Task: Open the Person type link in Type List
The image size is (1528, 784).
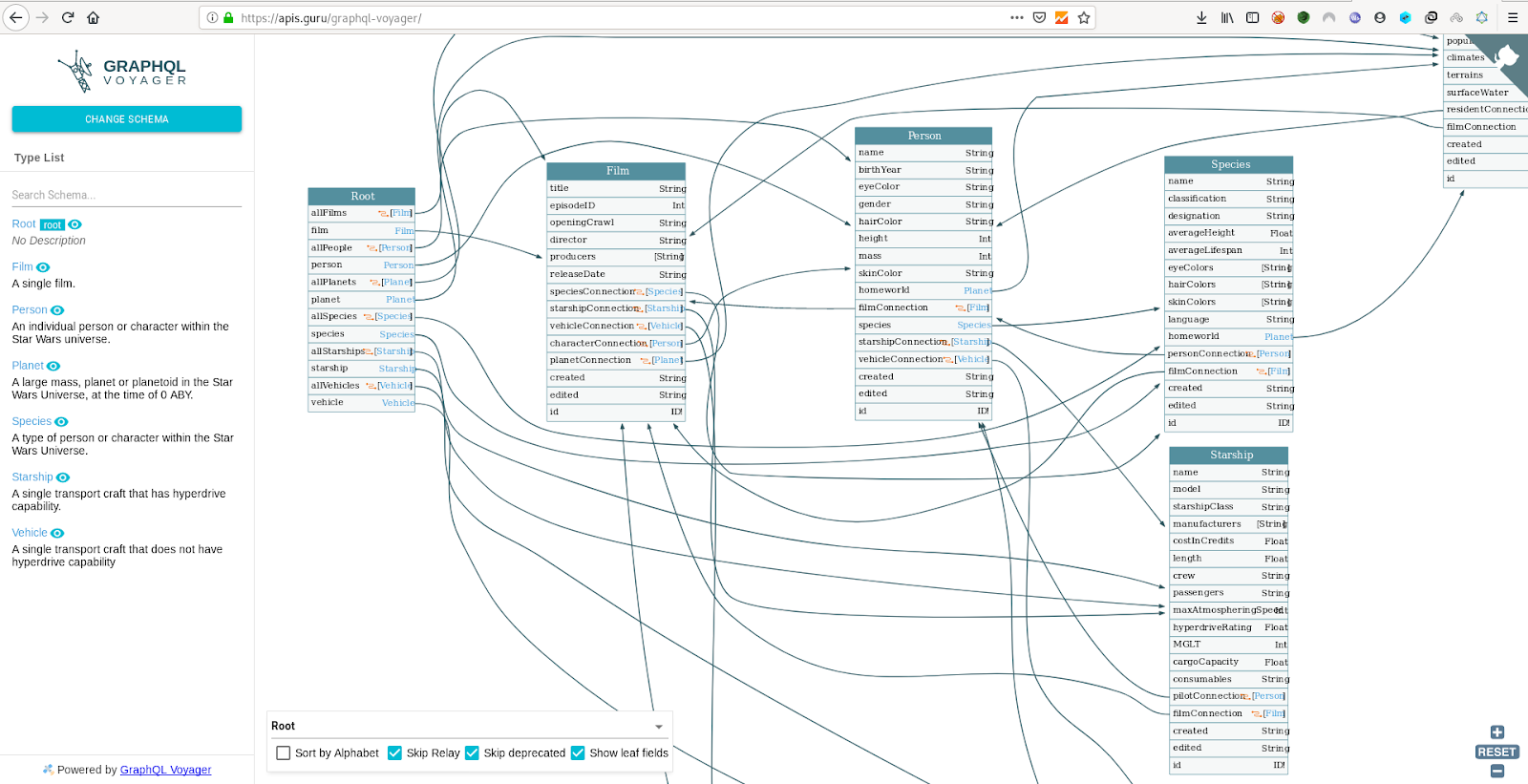Action: click(x=30, y=310)
